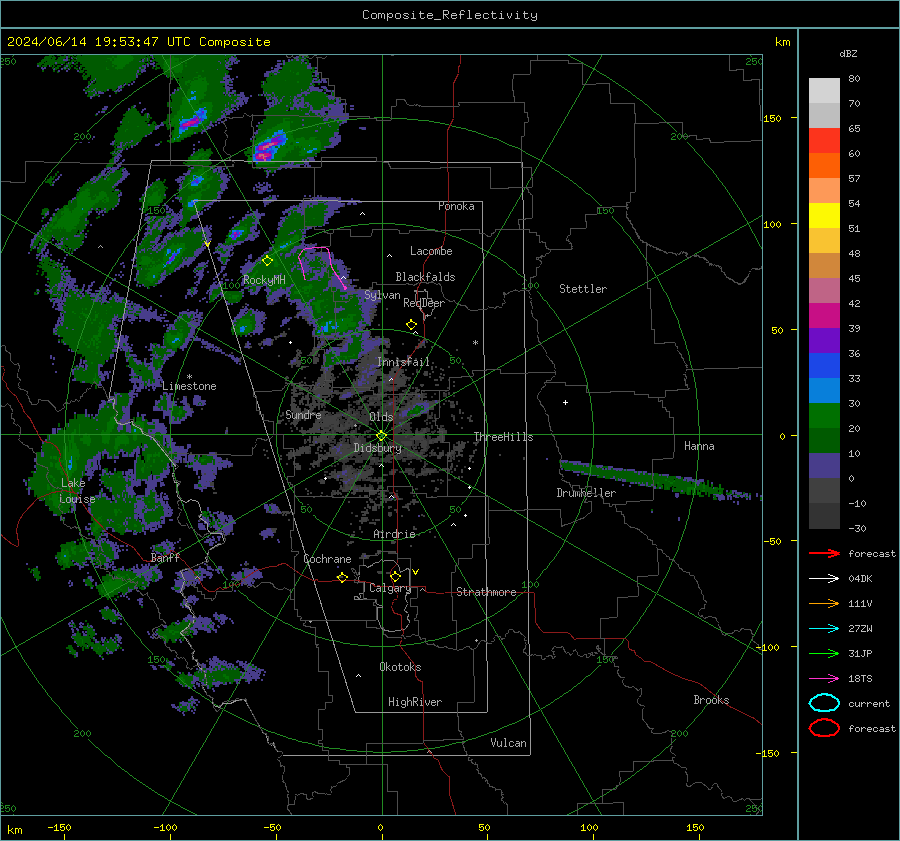Click the Sylvan label on map
The width and height of the screenshot is (900, 841).
point(382,295)
